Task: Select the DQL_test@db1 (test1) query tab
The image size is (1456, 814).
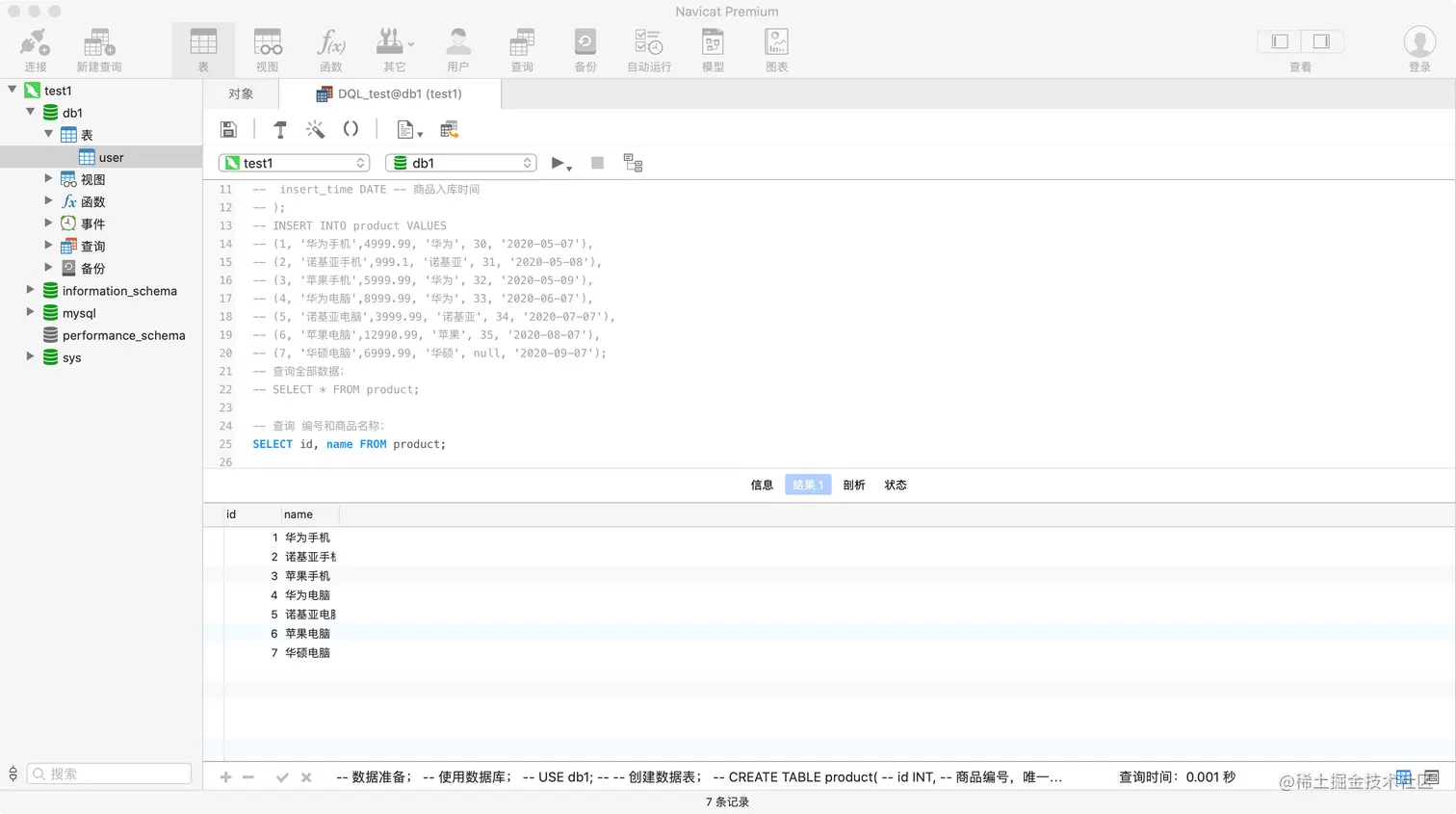Action: click(390, 93)
